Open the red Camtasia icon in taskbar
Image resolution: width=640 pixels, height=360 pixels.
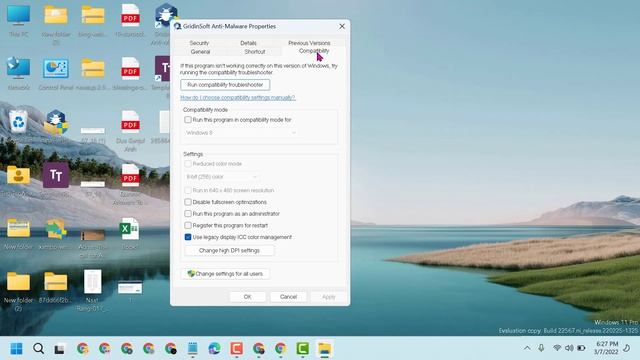click(237, 349)
